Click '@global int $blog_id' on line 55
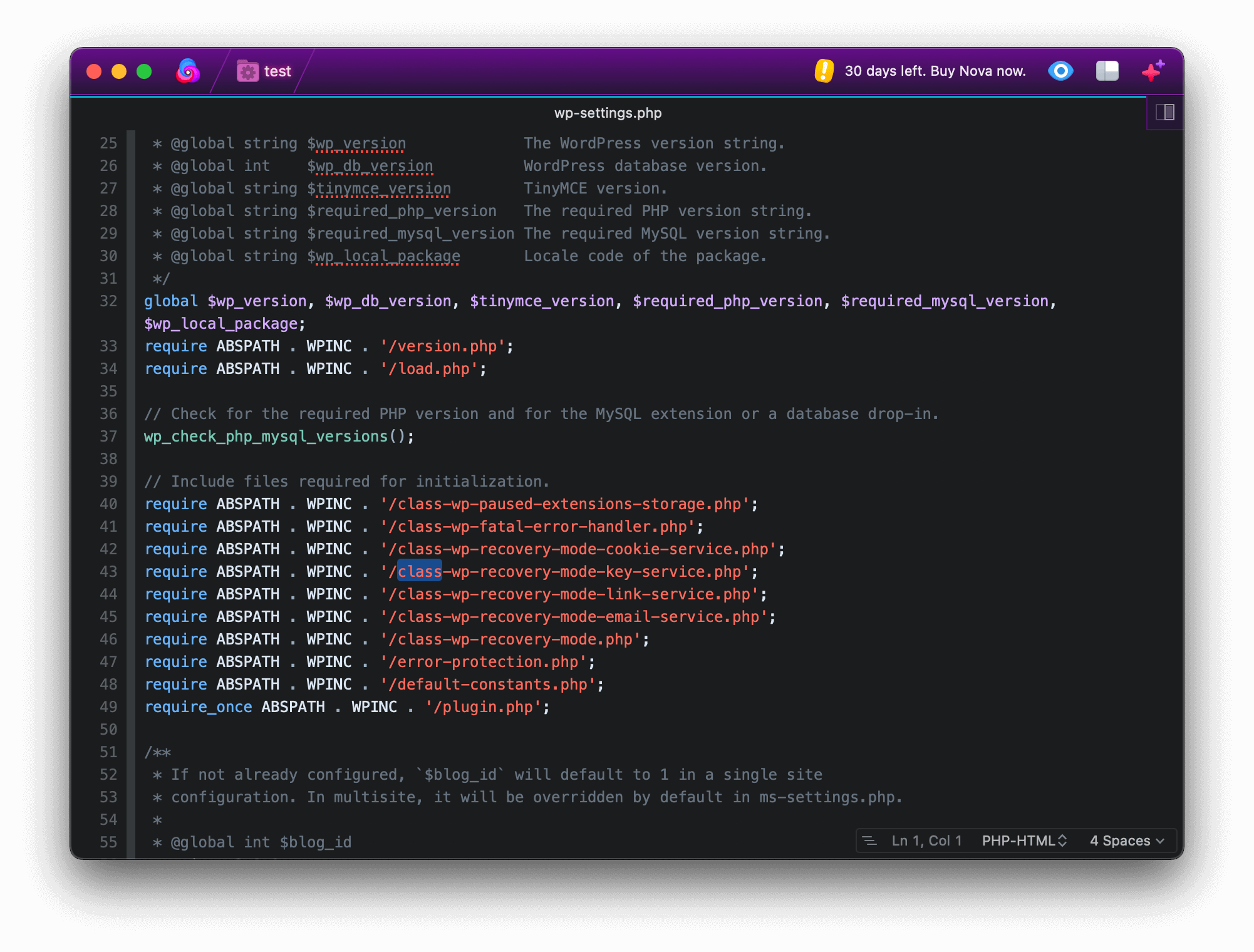This screenshot has width=1254, height=952. [261, 842]
